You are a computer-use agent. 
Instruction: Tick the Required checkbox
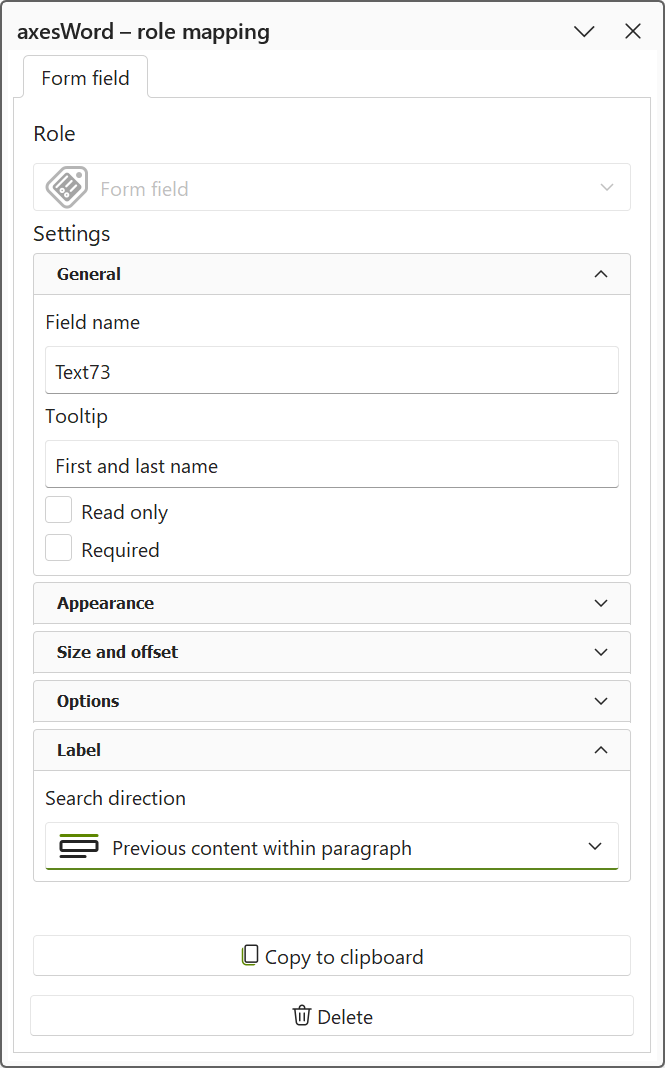59,548
